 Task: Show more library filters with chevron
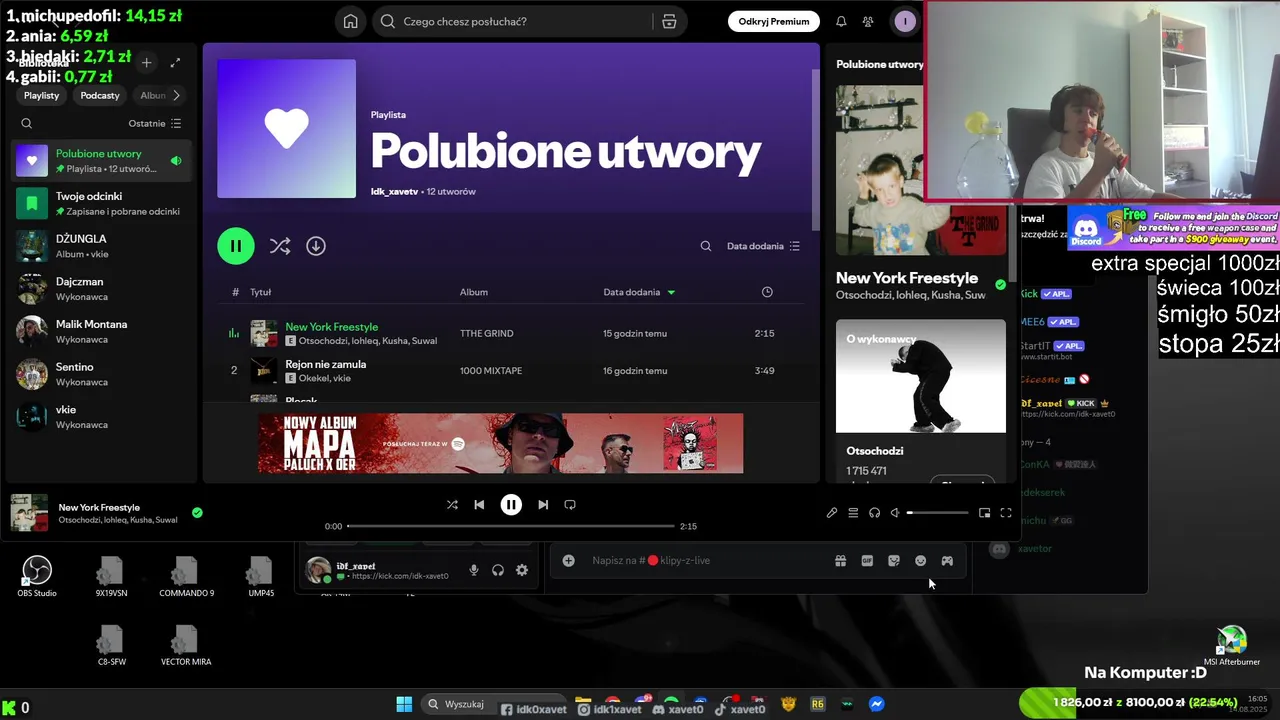coord(176,95)
